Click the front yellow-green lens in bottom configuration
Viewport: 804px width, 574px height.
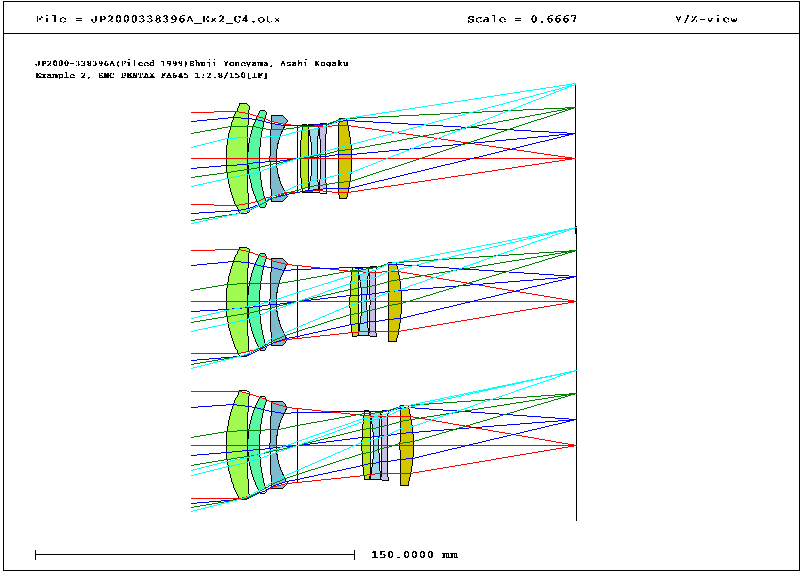[236, 445]
